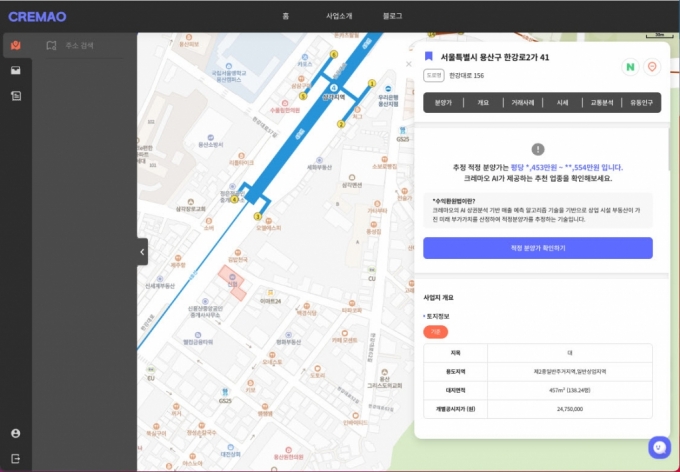This screenshot has height=472, width=680.
Task: Click the 용도지역 table header cell
Action: point(455,372)
